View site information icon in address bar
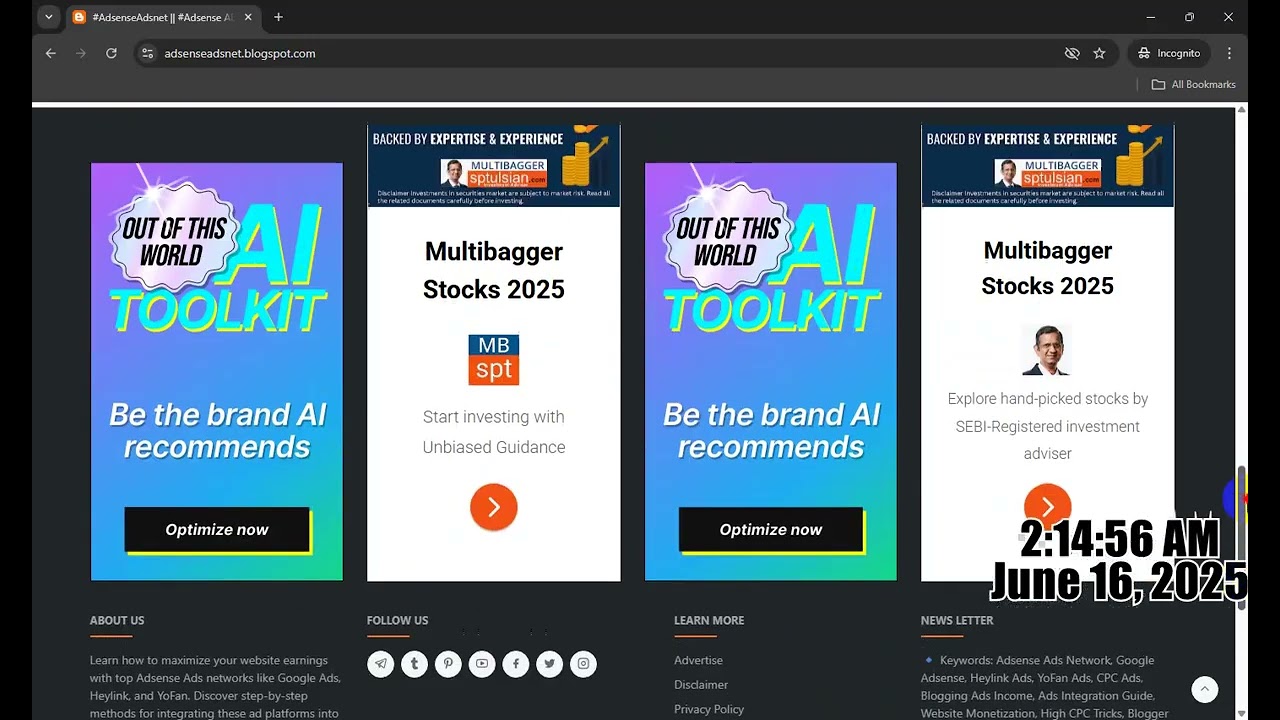 [x=148, y=53]
